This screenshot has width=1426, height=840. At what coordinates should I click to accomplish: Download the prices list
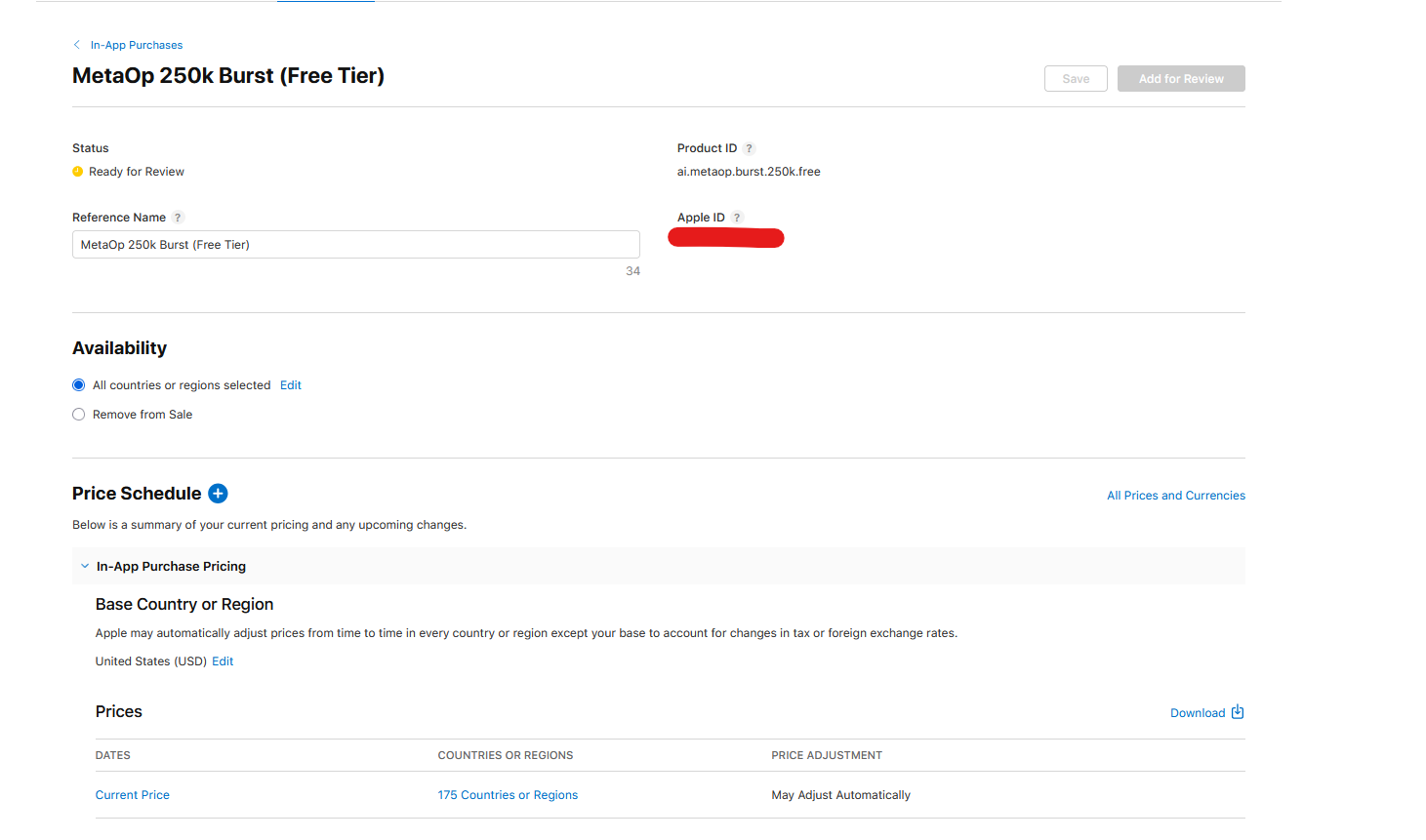click(x=1207, y=712)
